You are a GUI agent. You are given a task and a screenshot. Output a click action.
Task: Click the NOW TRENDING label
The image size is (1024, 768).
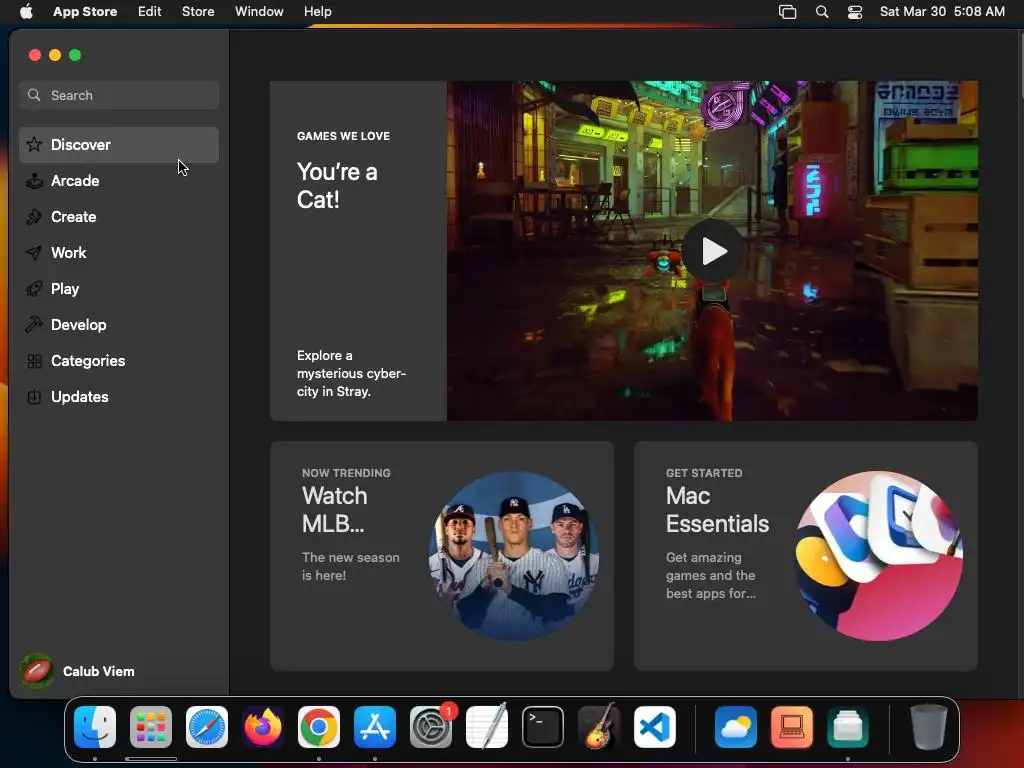[x=346, y=473]
